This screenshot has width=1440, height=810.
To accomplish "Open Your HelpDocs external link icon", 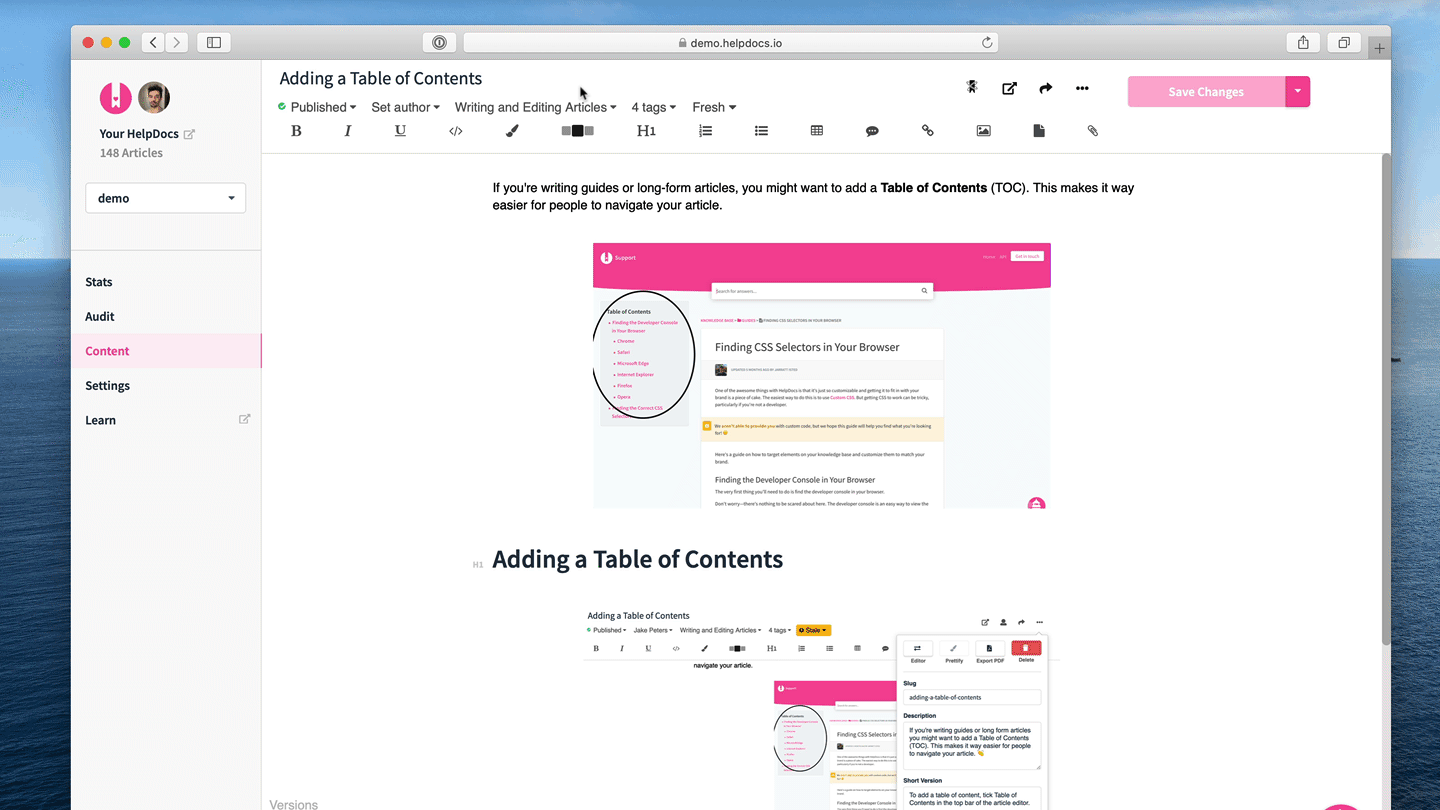I will tap(189, 134).
